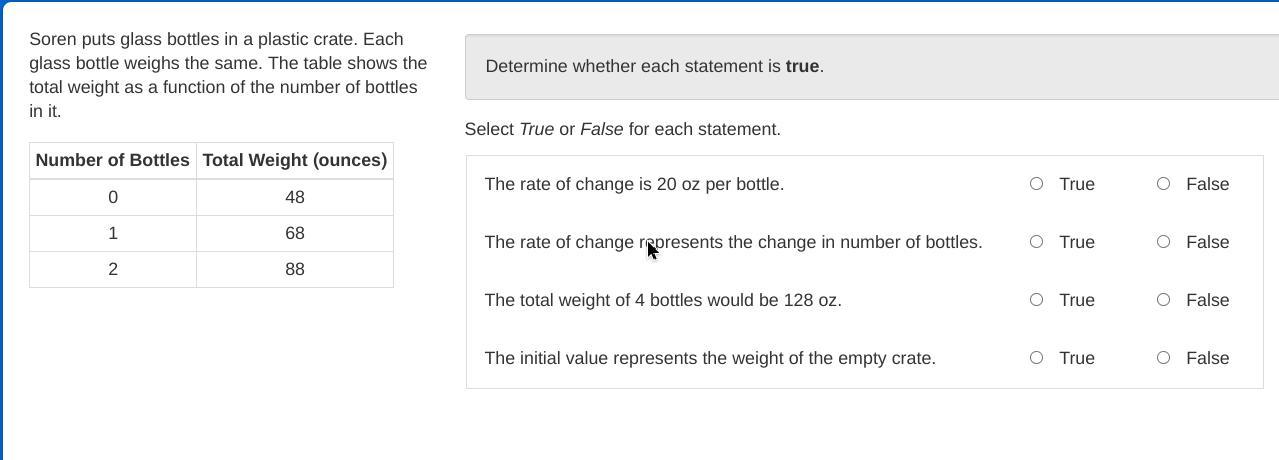Screen dimensions: 1279x460
Task: Click the table cell showing 48
Action: tap(294, 197)
